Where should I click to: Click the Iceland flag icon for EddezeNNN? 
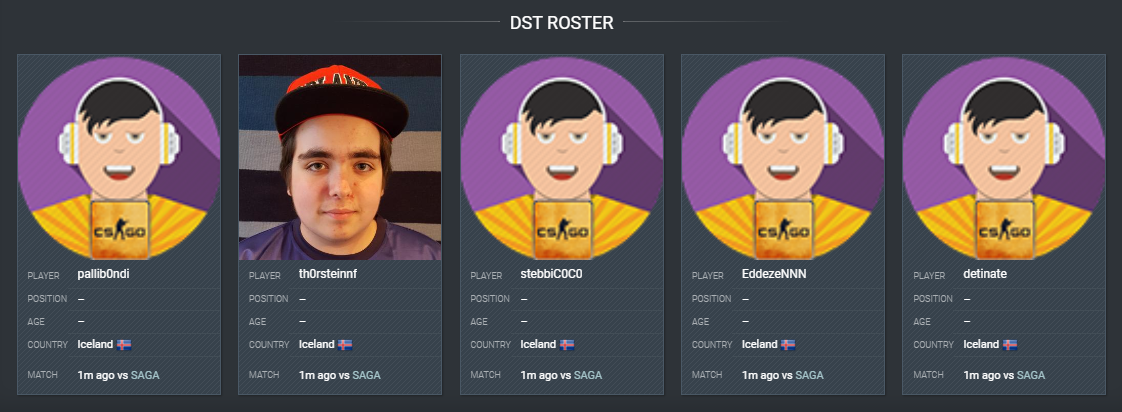pyautogui.click(x=788, y=345)
